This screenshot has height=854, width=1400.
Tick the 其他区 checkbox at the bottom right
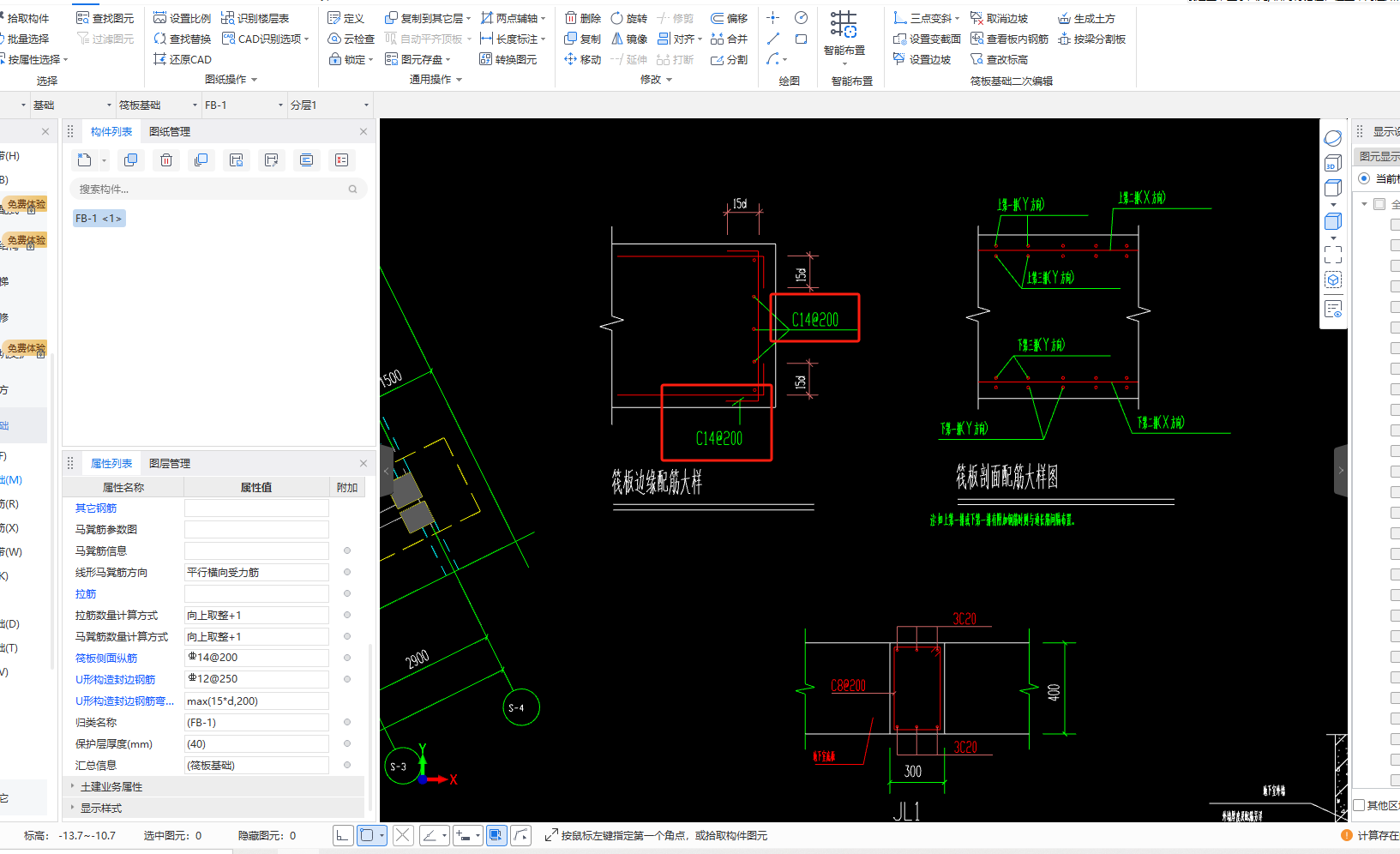click(x=1359, y=805)
